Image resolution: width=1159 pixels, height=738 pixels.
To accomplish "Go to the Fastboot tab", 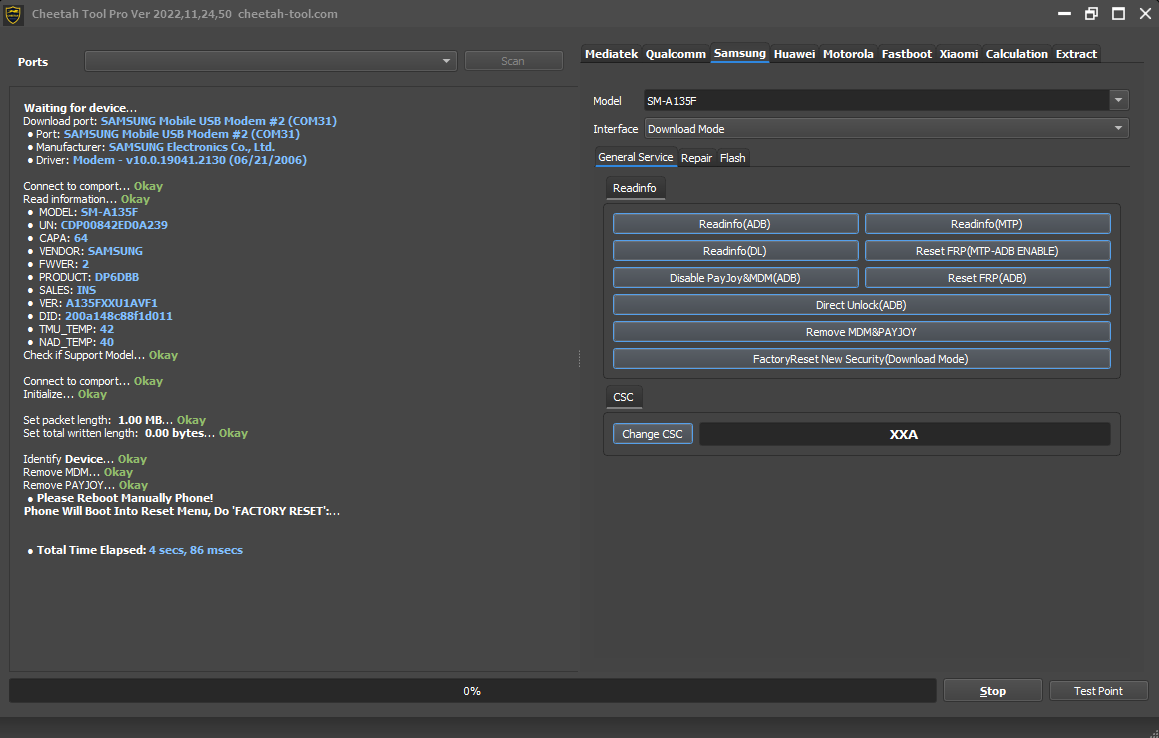I will (x=906, y=54).
